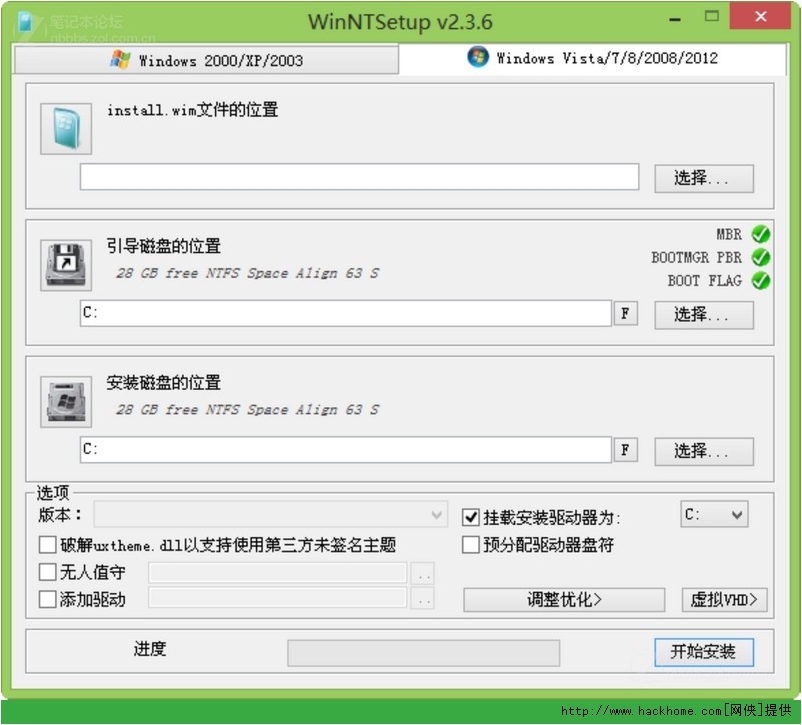Click browse button next to 无人值守 field
Image resolution: width=802 pixels, height=725 pixels.
pos(422,573)
